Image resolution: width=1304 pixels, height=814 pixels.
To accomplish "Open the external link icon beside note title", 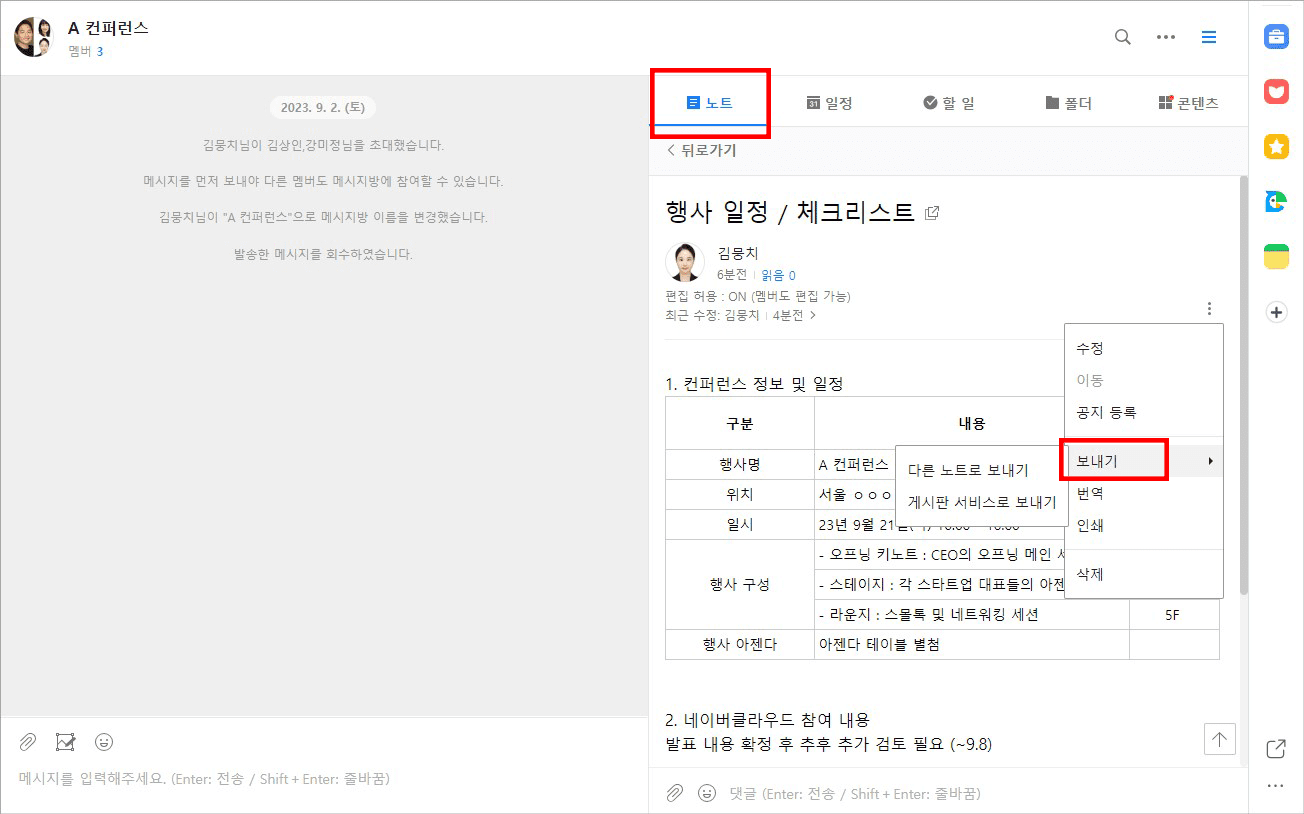I will tap(931, 211).
